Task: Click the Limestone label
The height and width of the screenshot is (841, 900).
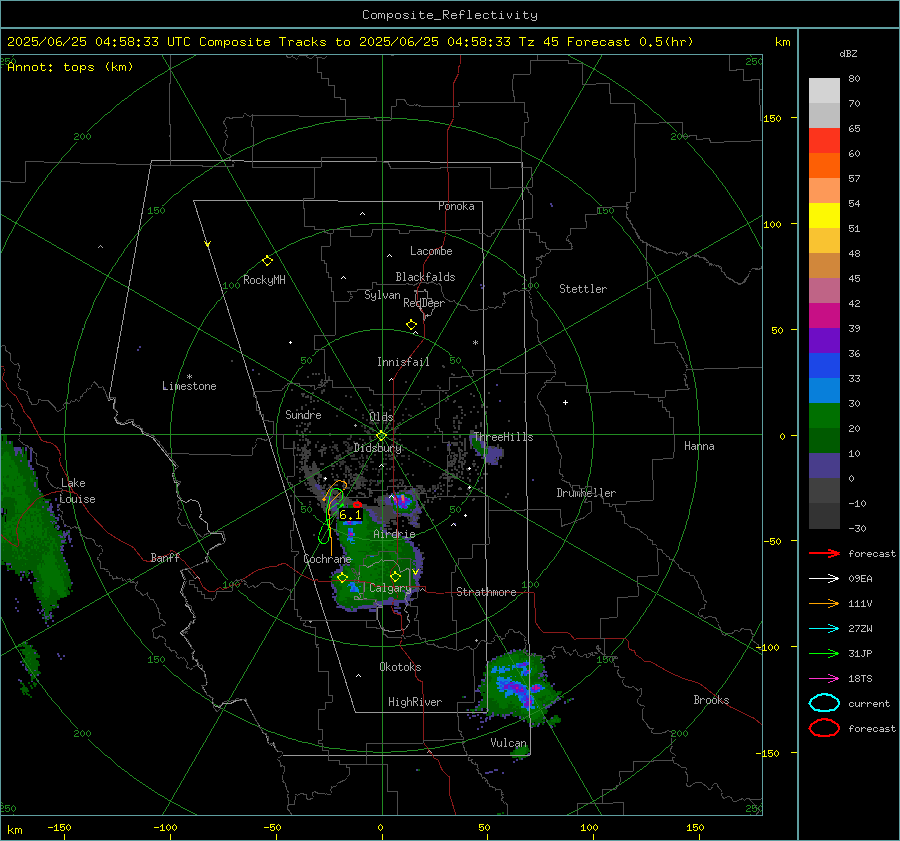Action: (189, 386)
